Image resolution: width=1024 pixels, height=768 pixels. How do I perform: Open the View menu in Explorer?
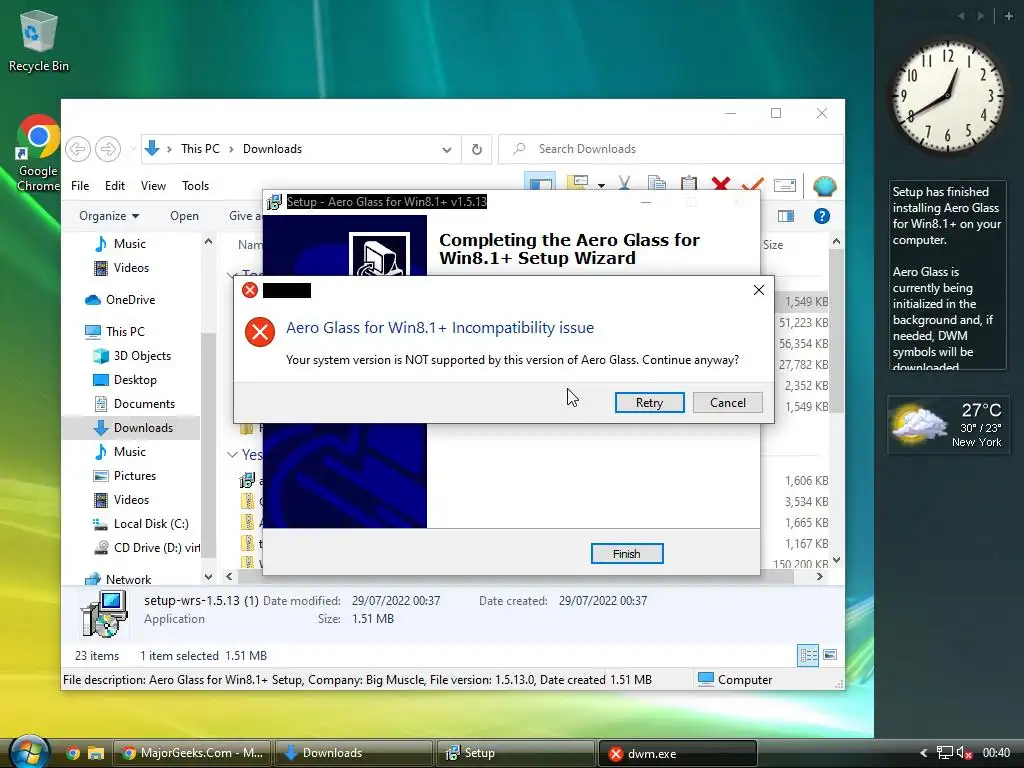153,185
